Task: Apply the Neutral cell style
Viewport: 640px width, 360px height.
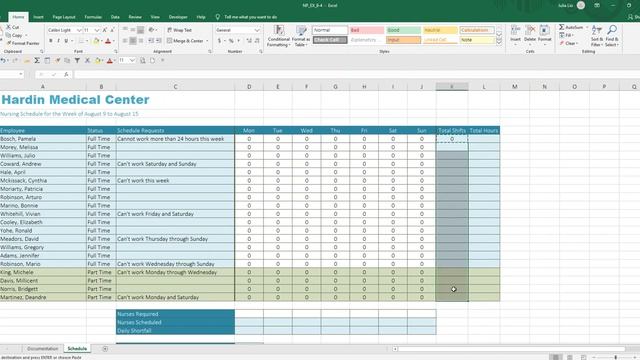Action: pos(440,30)
